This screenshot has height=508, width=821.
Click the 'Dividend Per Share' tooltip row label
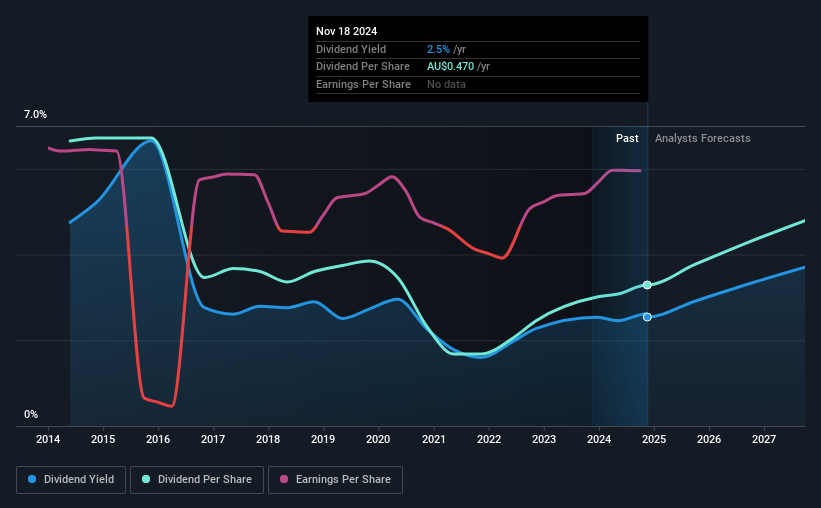[x=363, y=67]
